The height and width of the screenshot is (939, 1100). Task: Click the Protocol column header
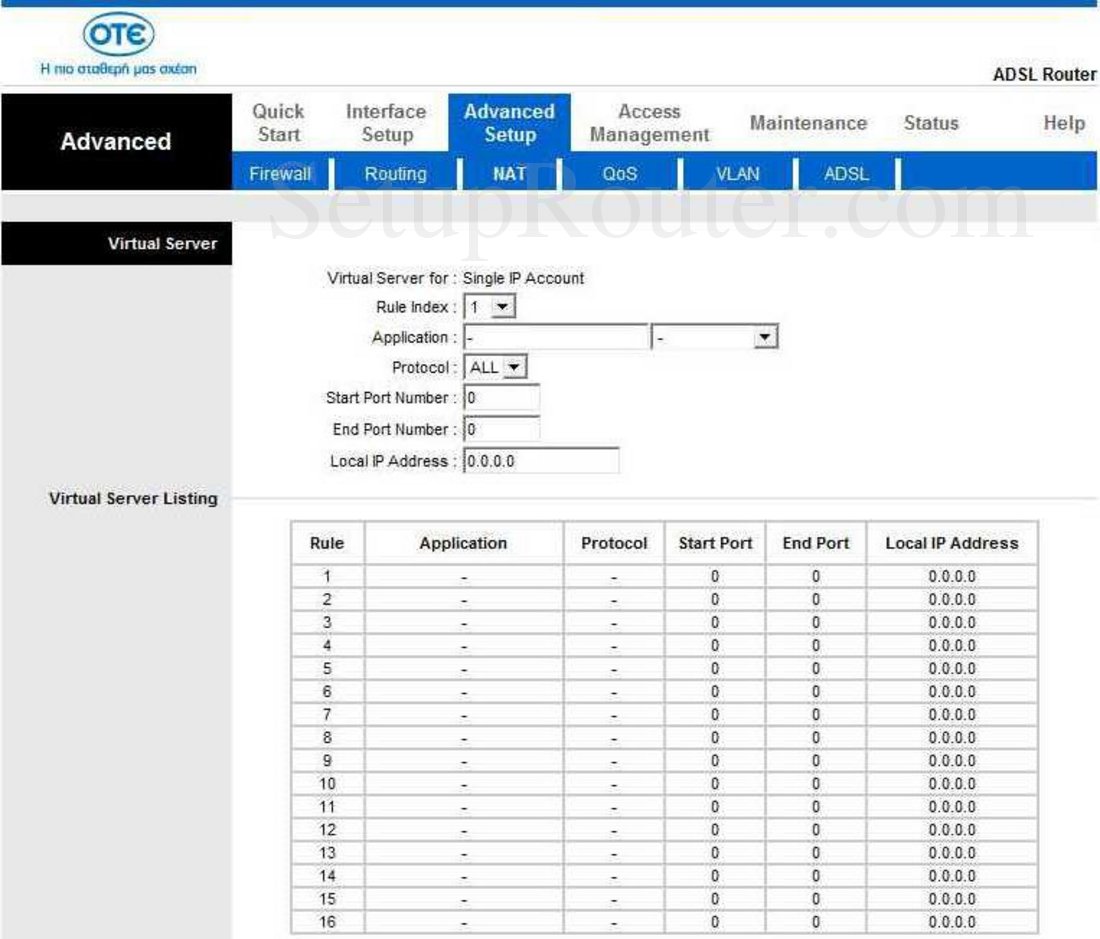614,543
